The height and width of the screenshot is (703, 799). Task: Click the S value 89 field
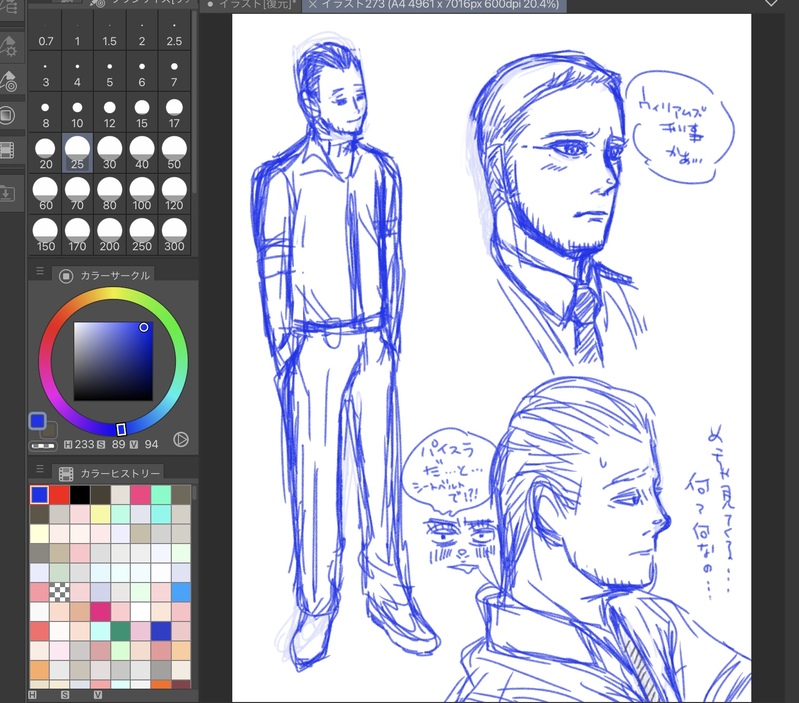click(x=118, y=444)
